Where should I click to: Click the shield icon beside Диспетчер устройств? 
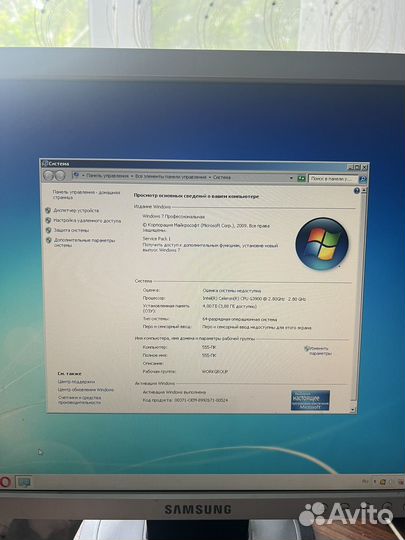[x=48, y=210]
